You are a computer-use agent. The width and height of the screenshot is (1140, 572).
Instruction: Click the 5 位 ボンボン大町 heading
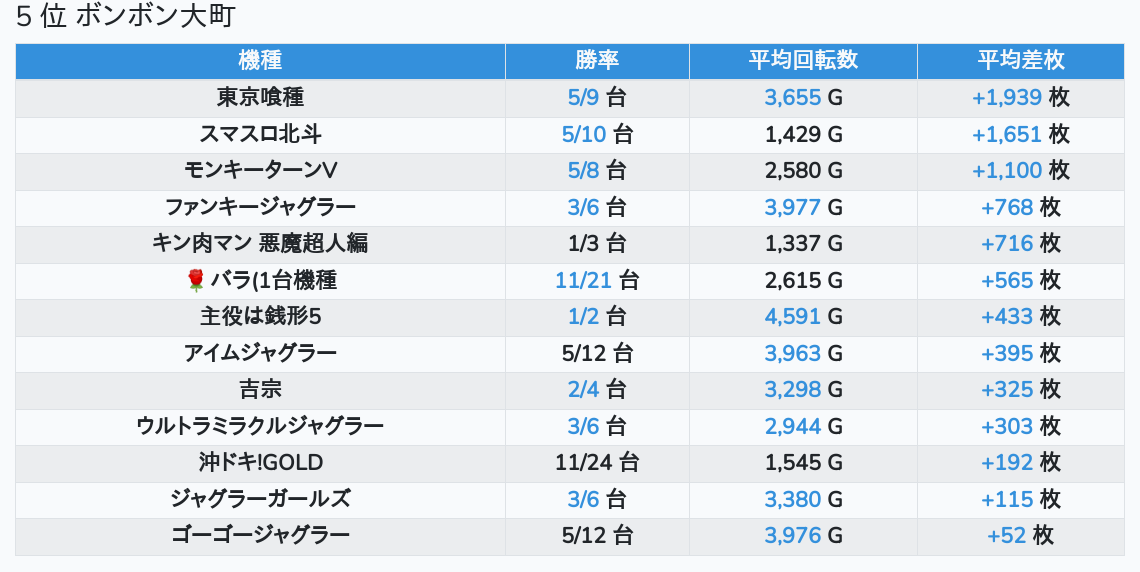(x=125, y=17)
